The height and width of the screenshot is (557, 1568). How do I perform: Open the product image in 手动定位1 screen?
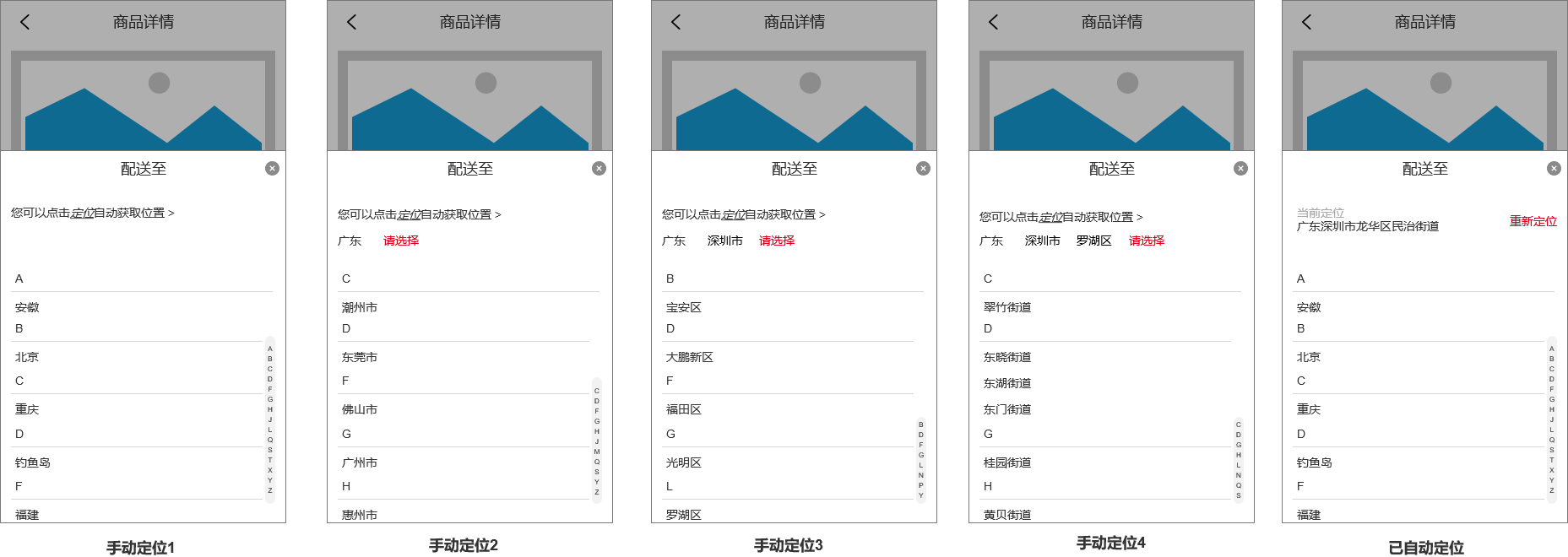(143, 100)
